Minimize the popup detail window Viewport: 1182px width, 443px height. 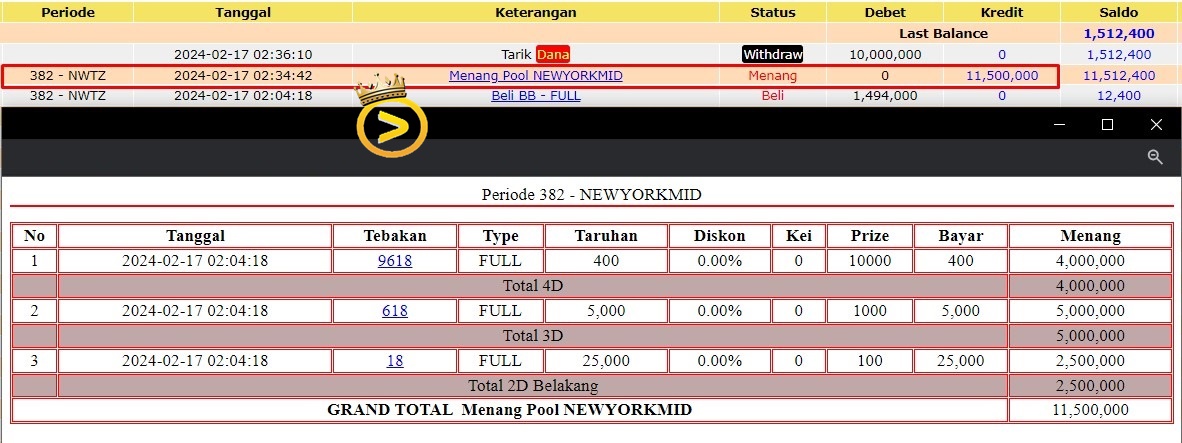[x=1059, y=124]
